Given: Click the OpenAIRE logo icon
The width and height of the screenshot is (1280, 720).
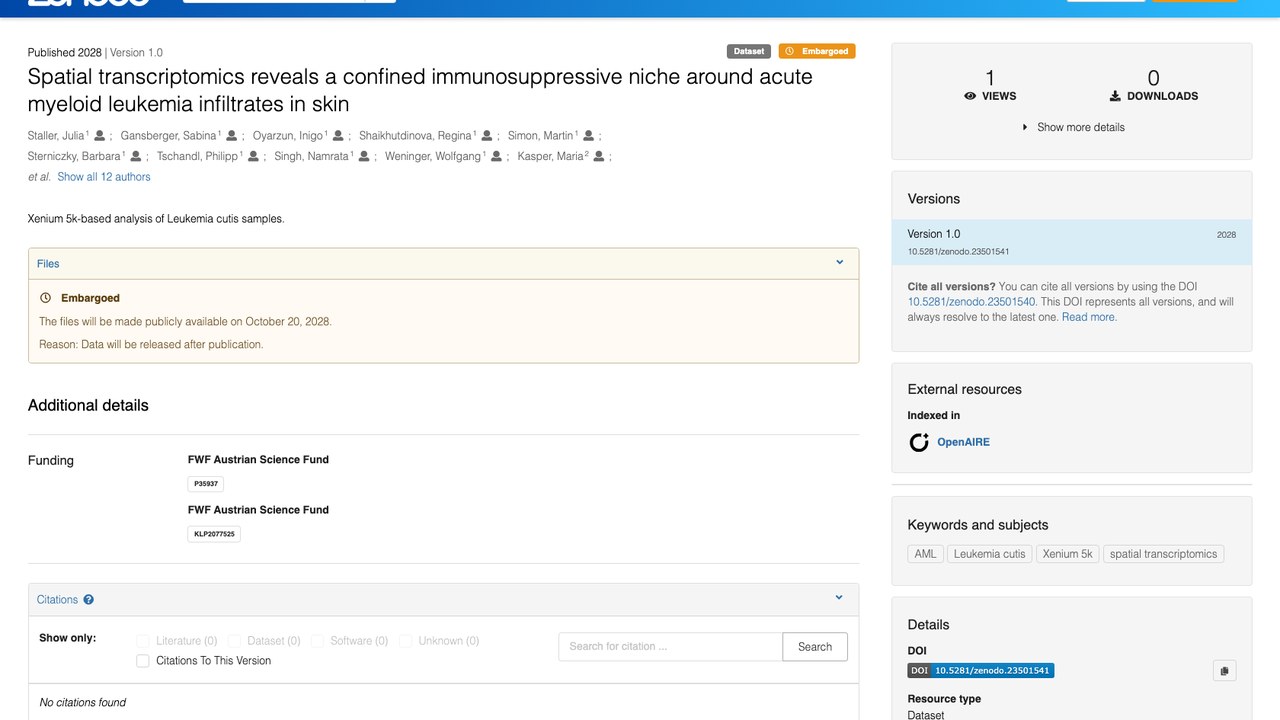Looking at the screenshot, I should (x=919, y=442).
